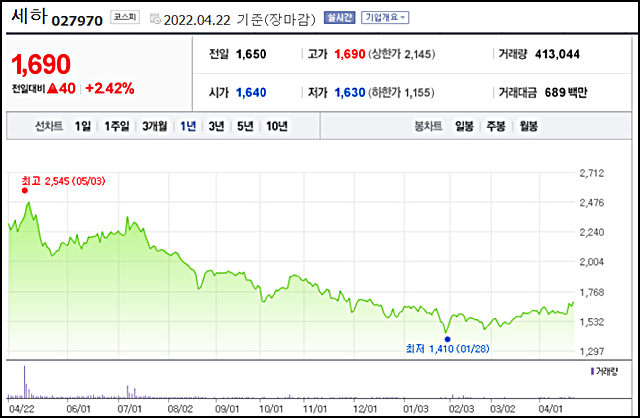The width and height of the screenshot is (640, 418).
Task: Click the 2,712 price axis label
Action: click(x=591, y=173)
